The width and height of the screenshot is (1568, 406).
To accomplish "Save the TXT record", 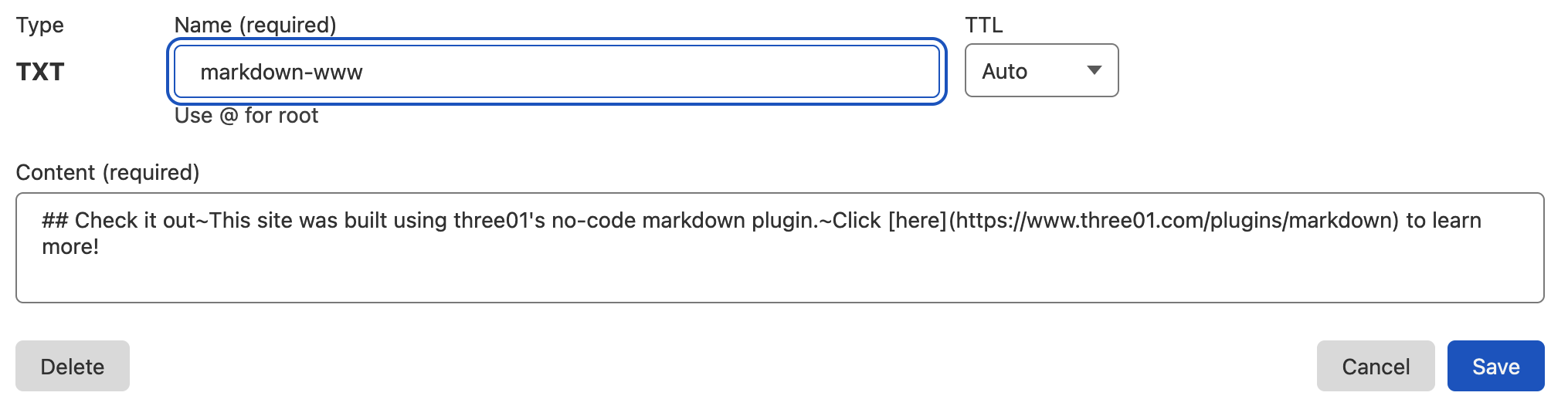I will click(1495, 366).
